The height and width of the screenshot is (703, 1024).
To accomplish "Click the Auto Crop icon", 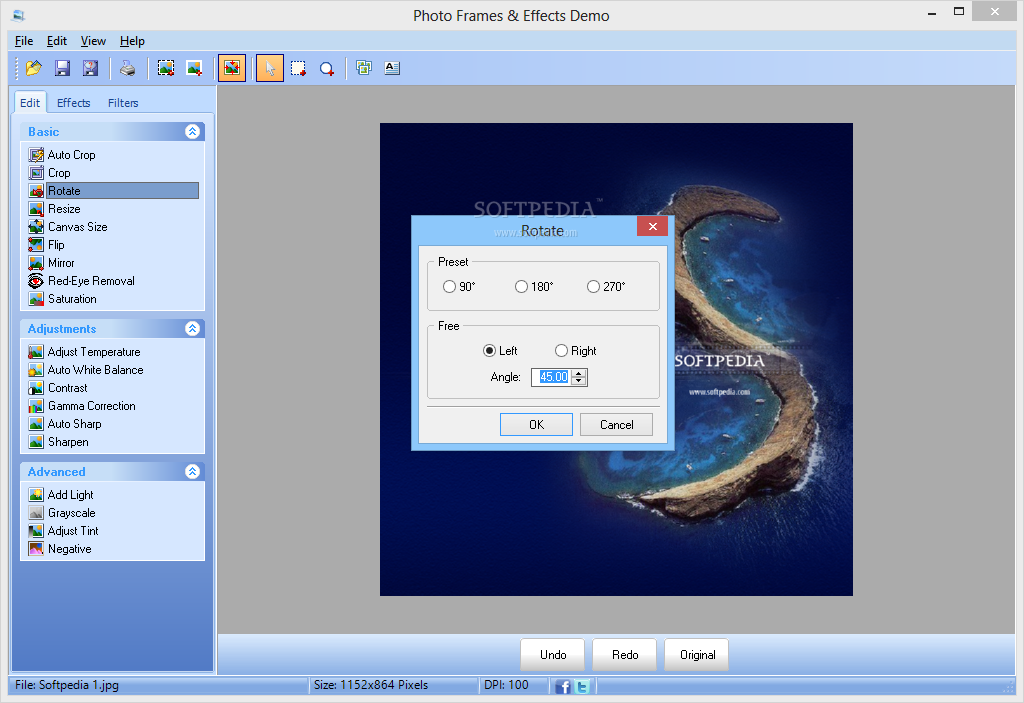I will click(36, 155).
